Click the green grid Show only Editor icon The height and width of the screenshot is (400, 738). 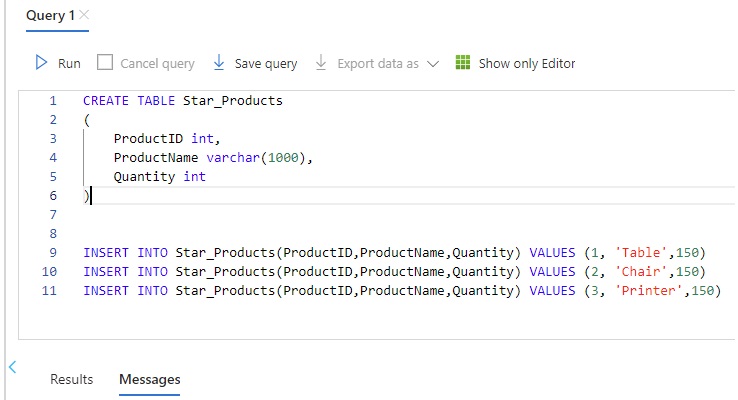coord(463,63)
